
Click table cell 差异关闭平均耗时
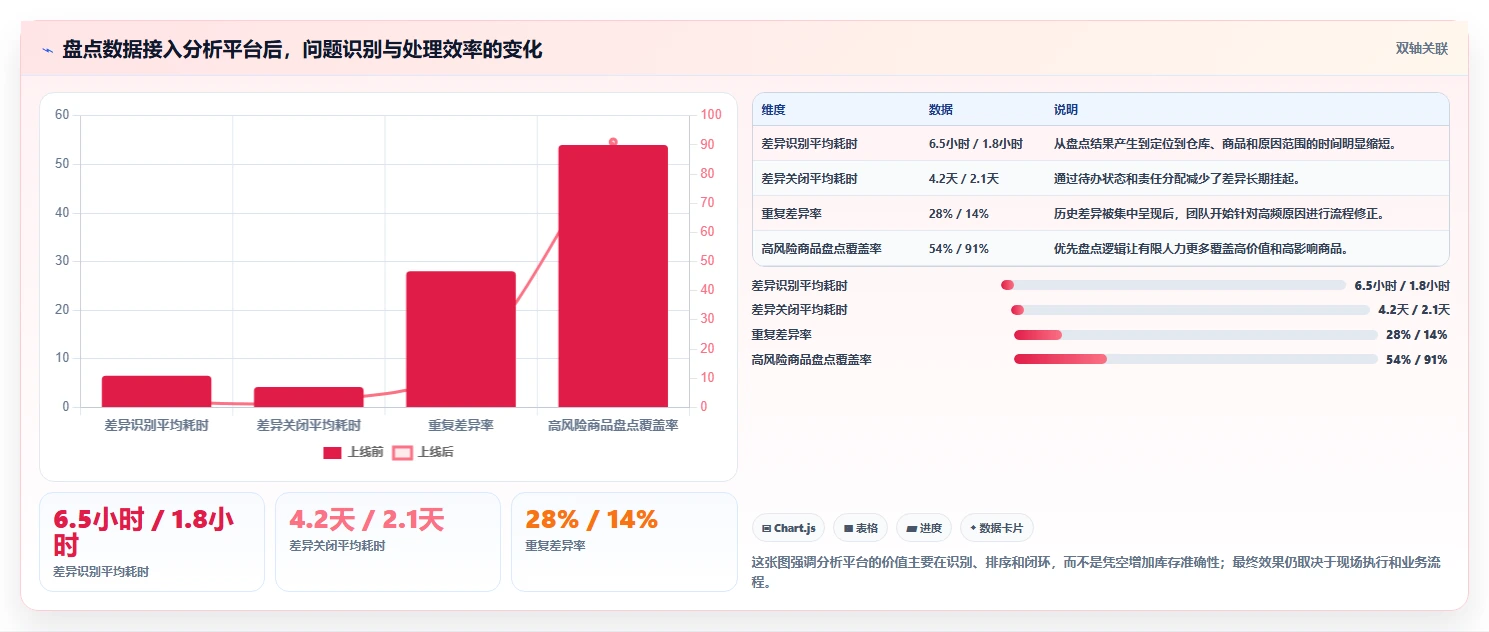point(809,179)
